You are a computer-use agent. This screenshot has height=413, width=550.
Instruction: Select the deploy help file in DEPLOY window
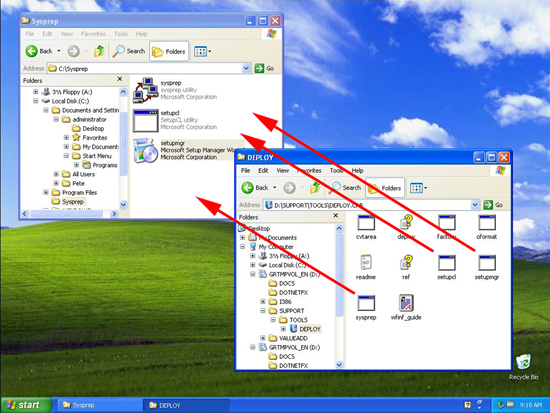406,227
